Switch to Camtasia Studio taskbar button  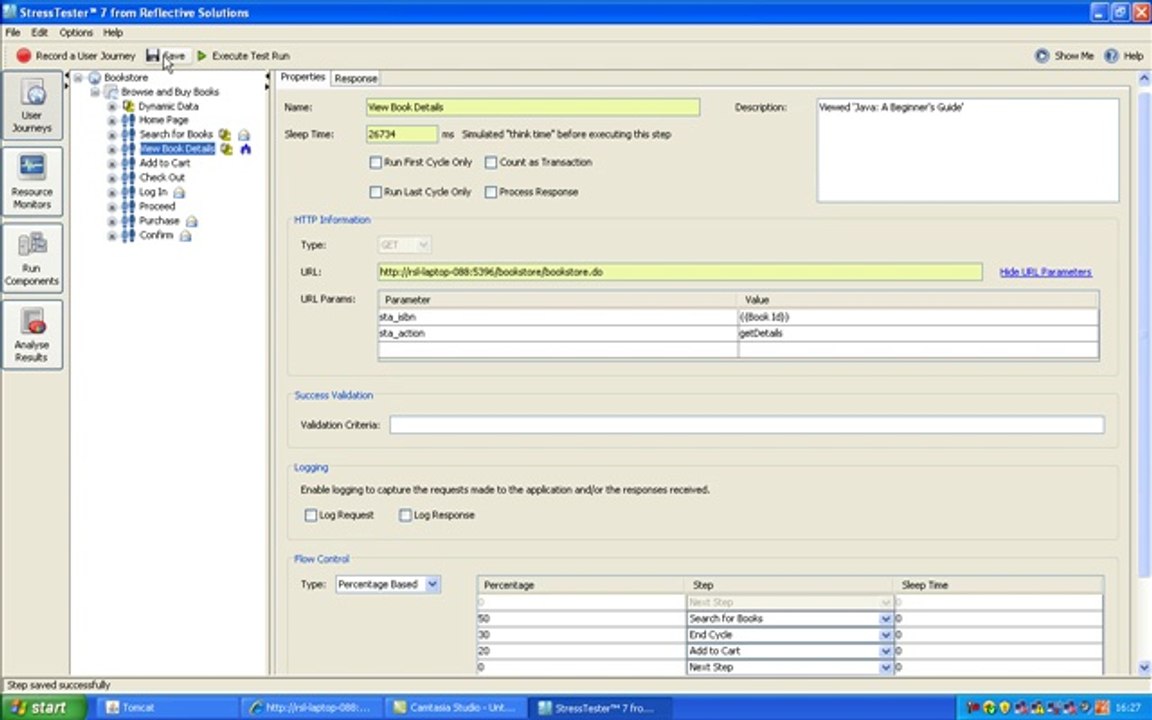pyautogui.click(x=456, y=708)
